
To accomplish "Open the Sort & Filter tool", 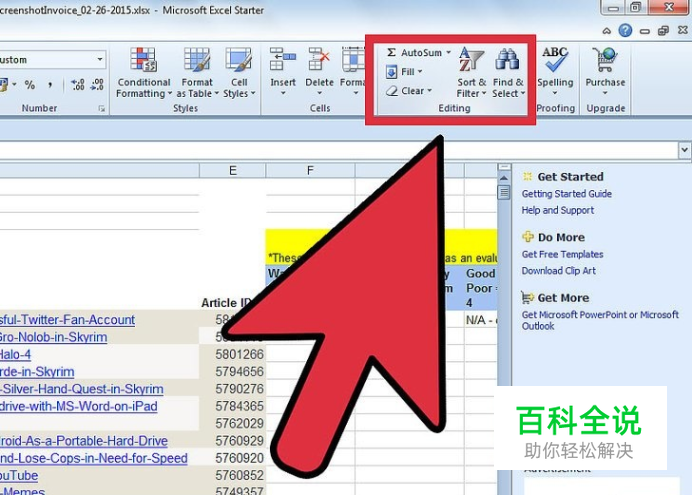I will click(x=471, y=73).
